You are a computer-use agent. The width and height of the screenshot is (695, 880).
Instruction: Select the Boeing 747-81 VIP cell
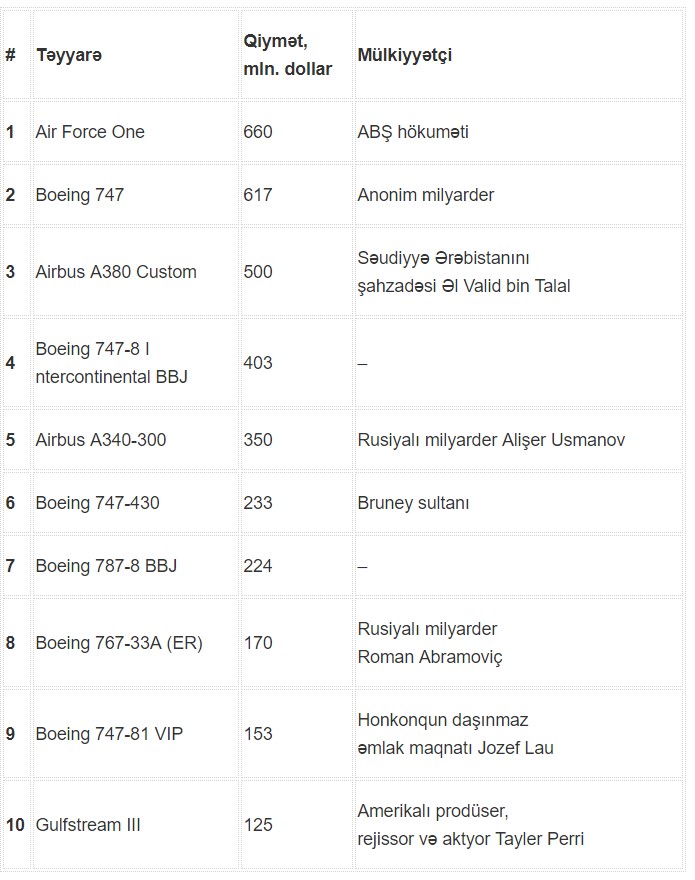(x=109, y=734)
